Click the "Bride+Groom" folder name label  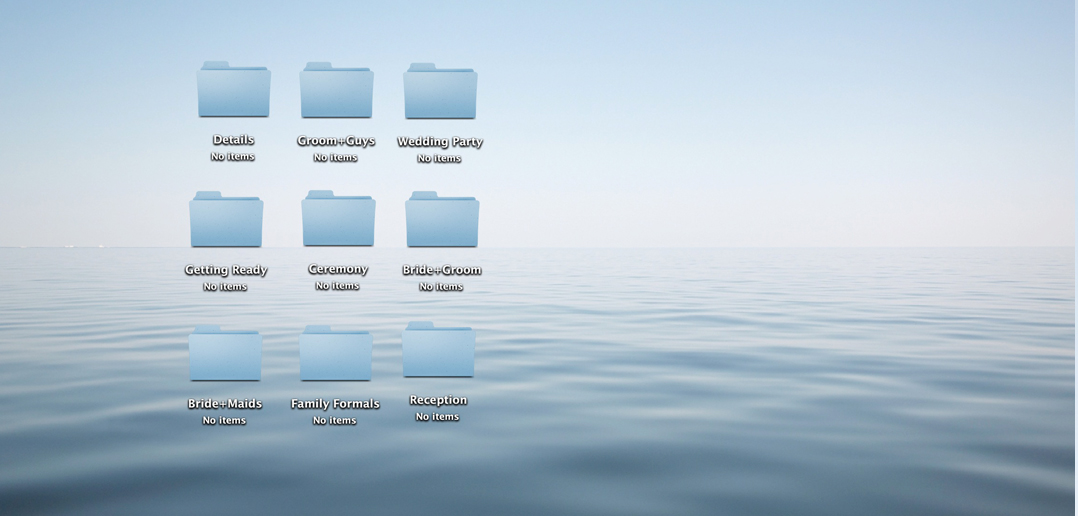click(x=442, y=270)
